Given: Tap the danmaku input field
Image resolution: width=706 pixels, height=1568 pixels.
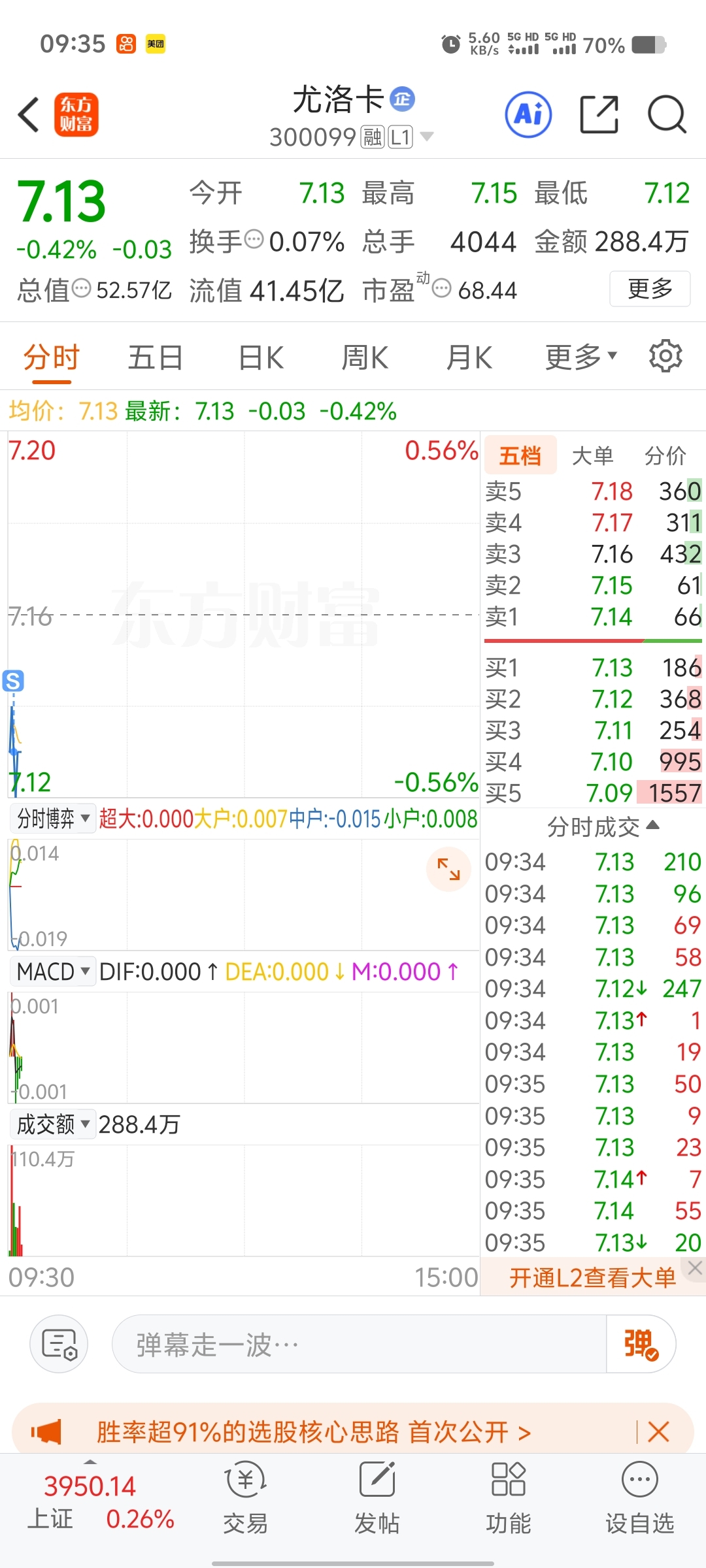Looking at the screenshot, I should tap(360, 1345).
